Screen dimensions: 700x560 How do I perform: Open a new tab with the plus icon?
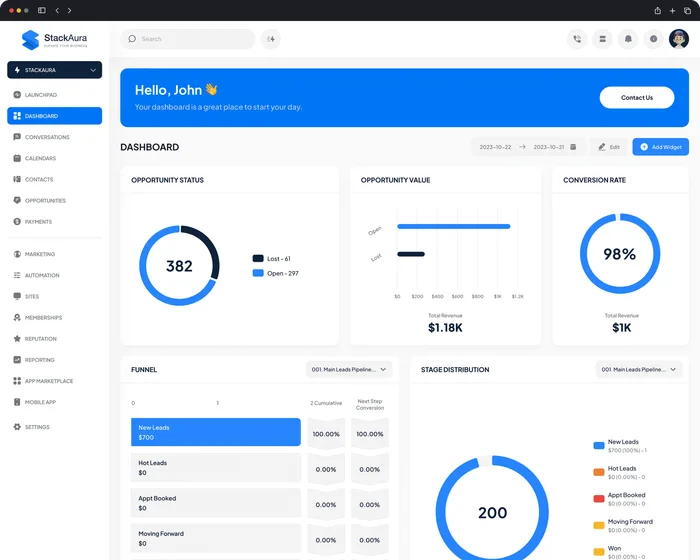pyautogui.click(x=672, y=10)
